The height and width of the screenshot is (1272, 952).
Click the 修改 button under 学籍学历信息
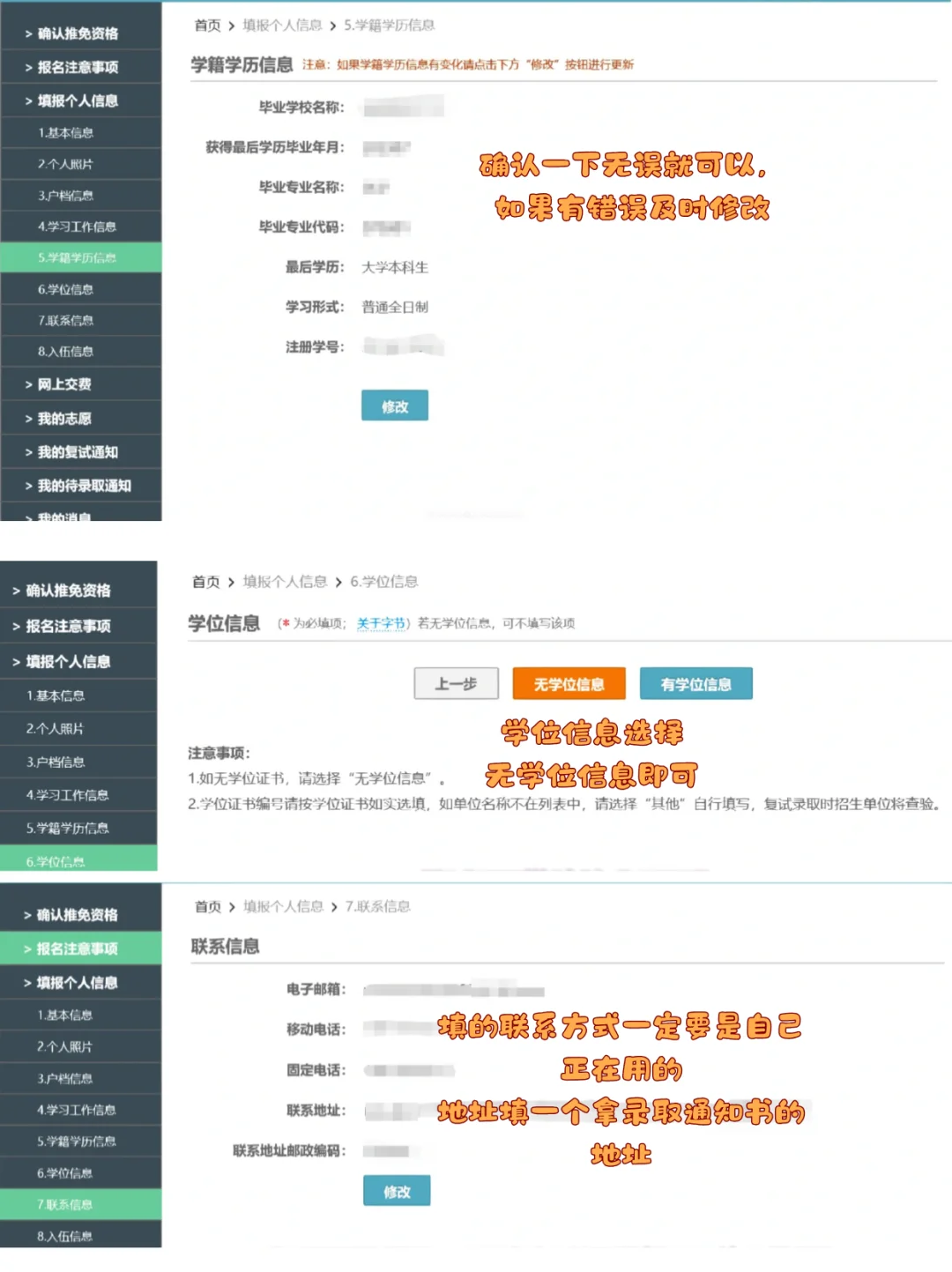394,405
